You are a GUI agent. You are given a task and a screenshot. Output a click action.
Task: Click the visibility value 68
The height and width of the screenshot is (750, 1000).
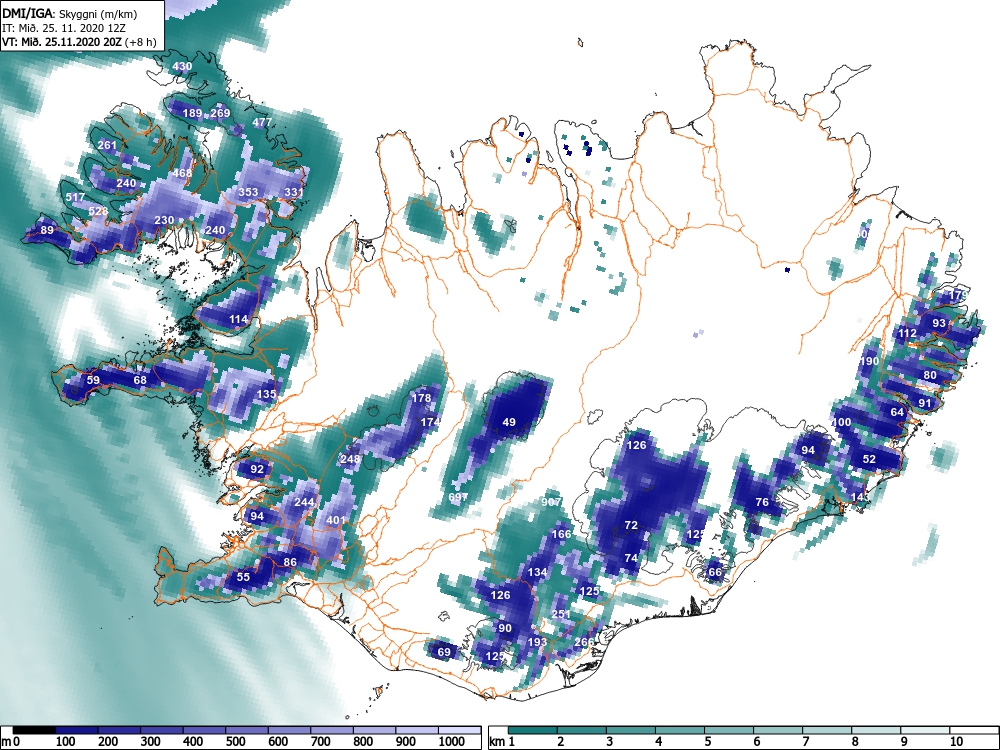(x=140, y=380)
